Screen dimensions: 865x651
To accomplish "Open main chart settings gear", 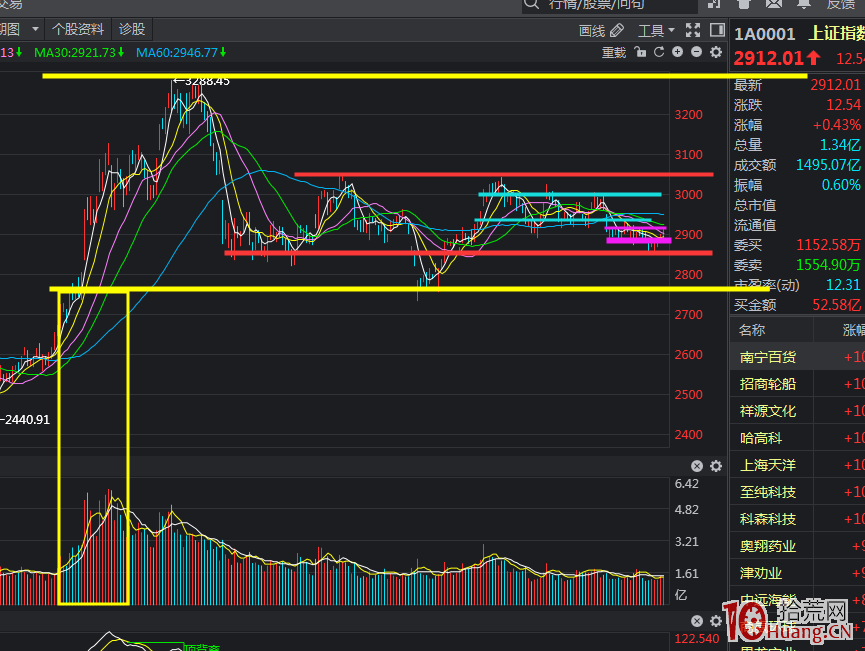I will (x=716, y=52).
